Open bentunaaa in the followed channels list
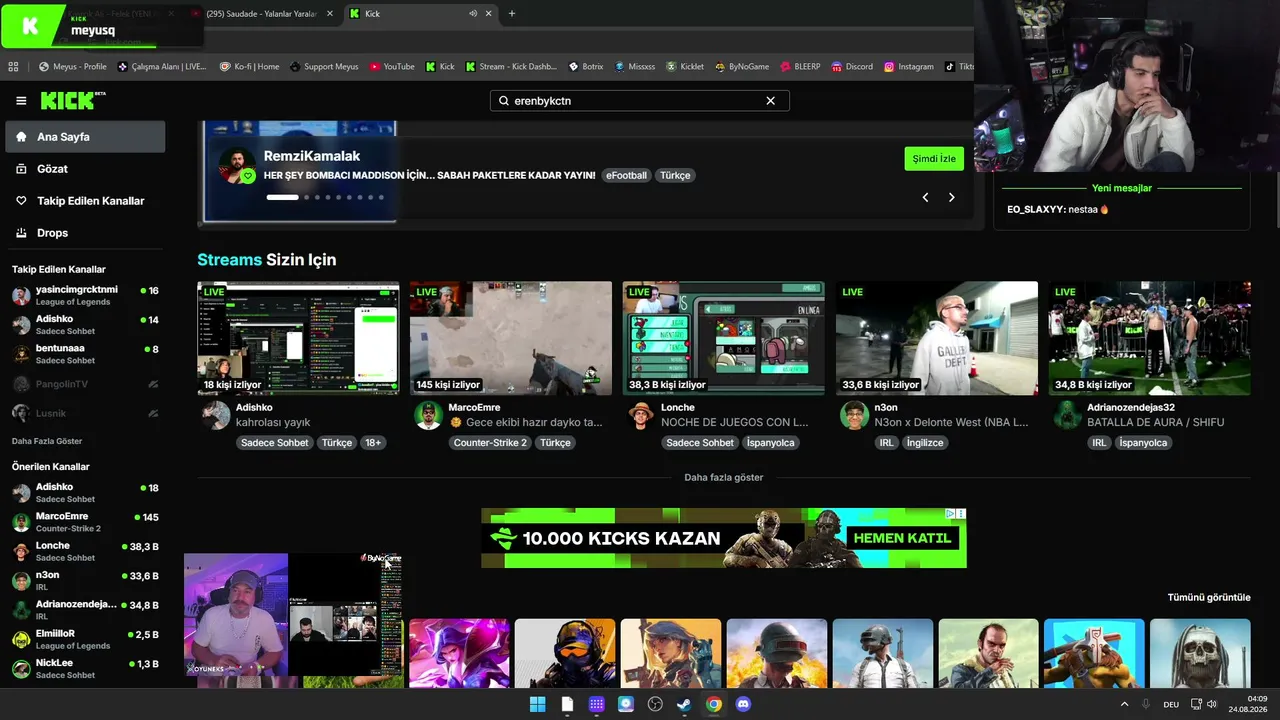The height and width of the screenshot is (720, 1280). (x=85, y=354)
